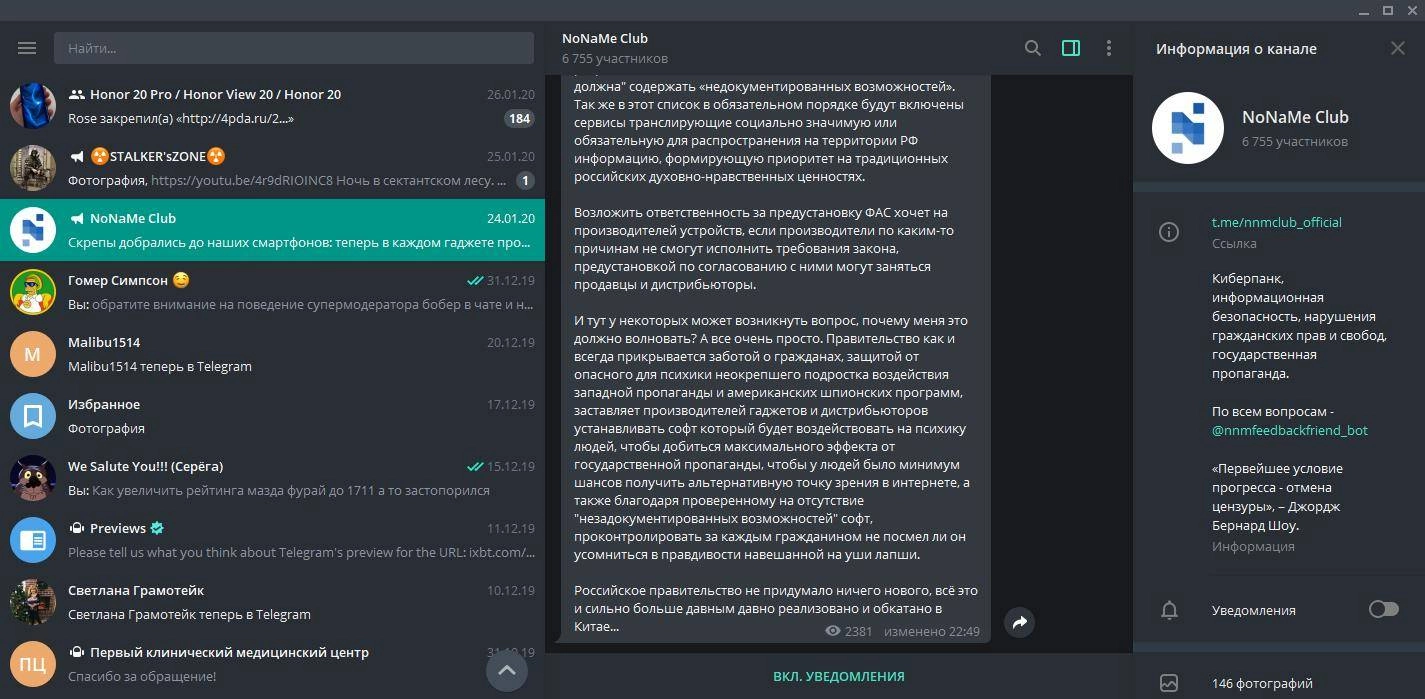1425x699 pixels.
Task: Click the verified badge next to Previews
Action: click(157, 528)
